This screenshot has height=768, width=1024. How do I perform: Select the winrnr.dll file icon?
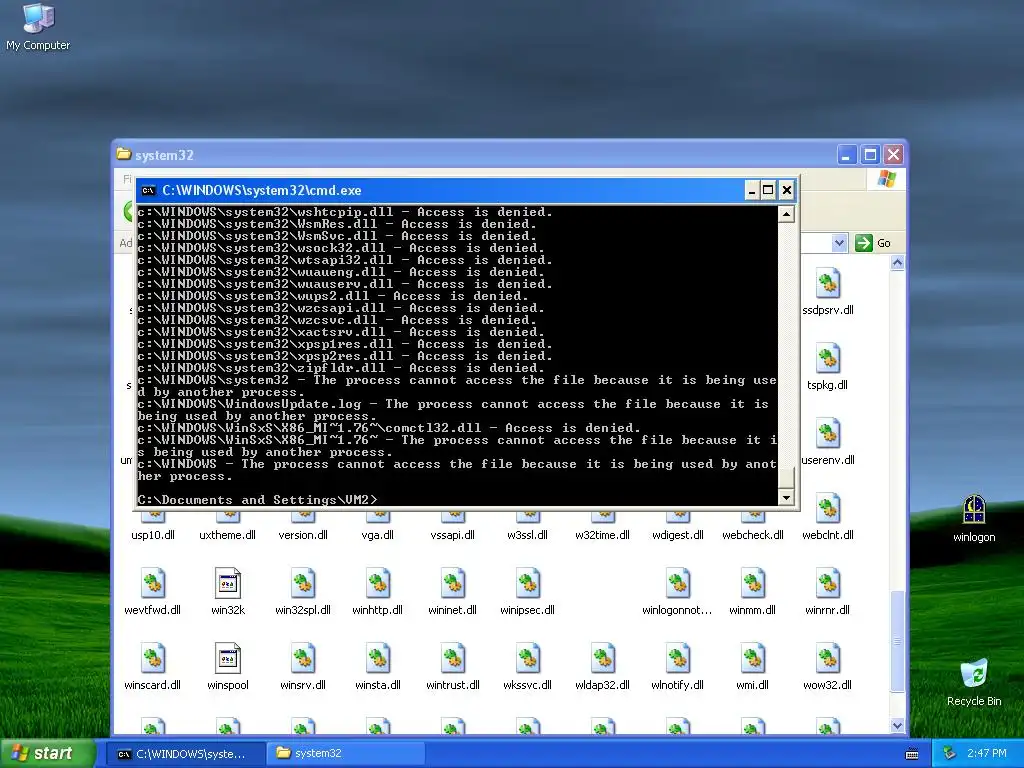827,583
